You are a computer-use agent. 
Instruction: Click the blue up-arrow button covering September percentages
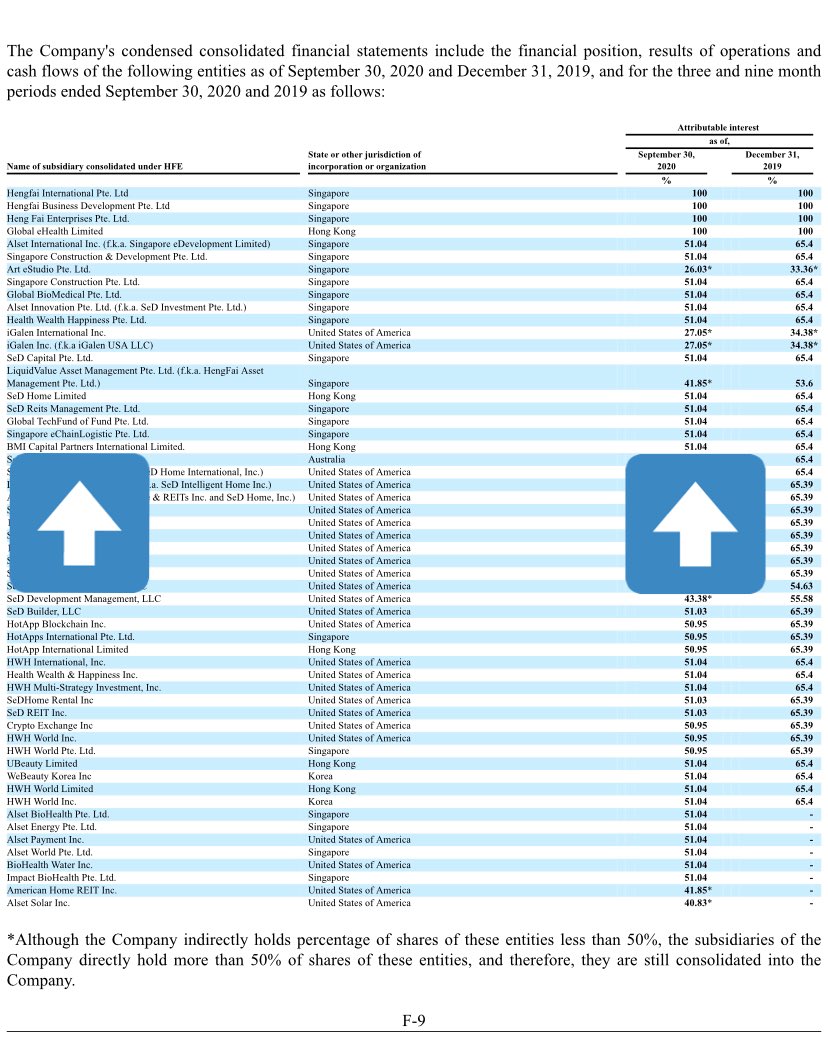[695, 524]
